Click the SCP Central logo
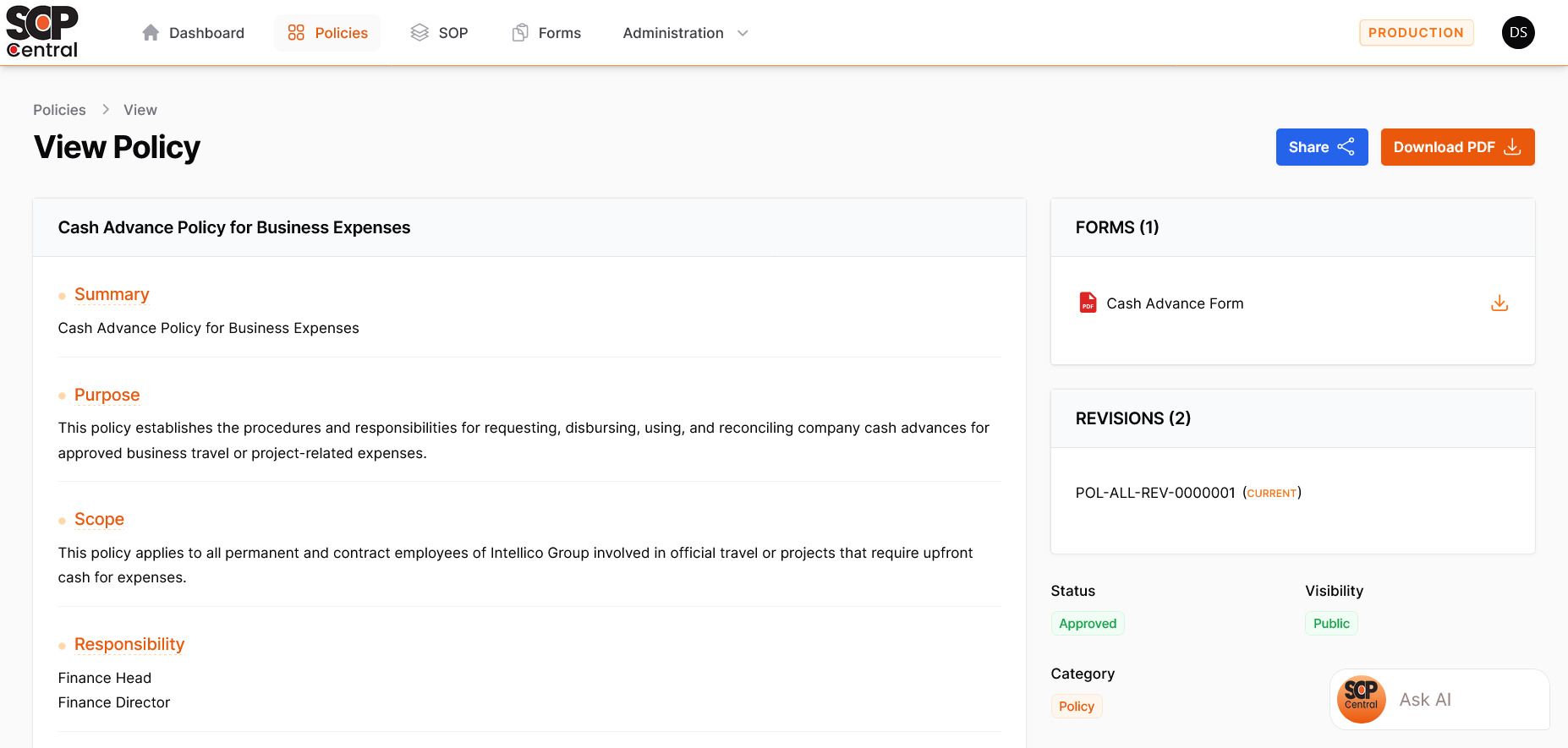The width and height of the screenshot is (1568, 748). 42,32
